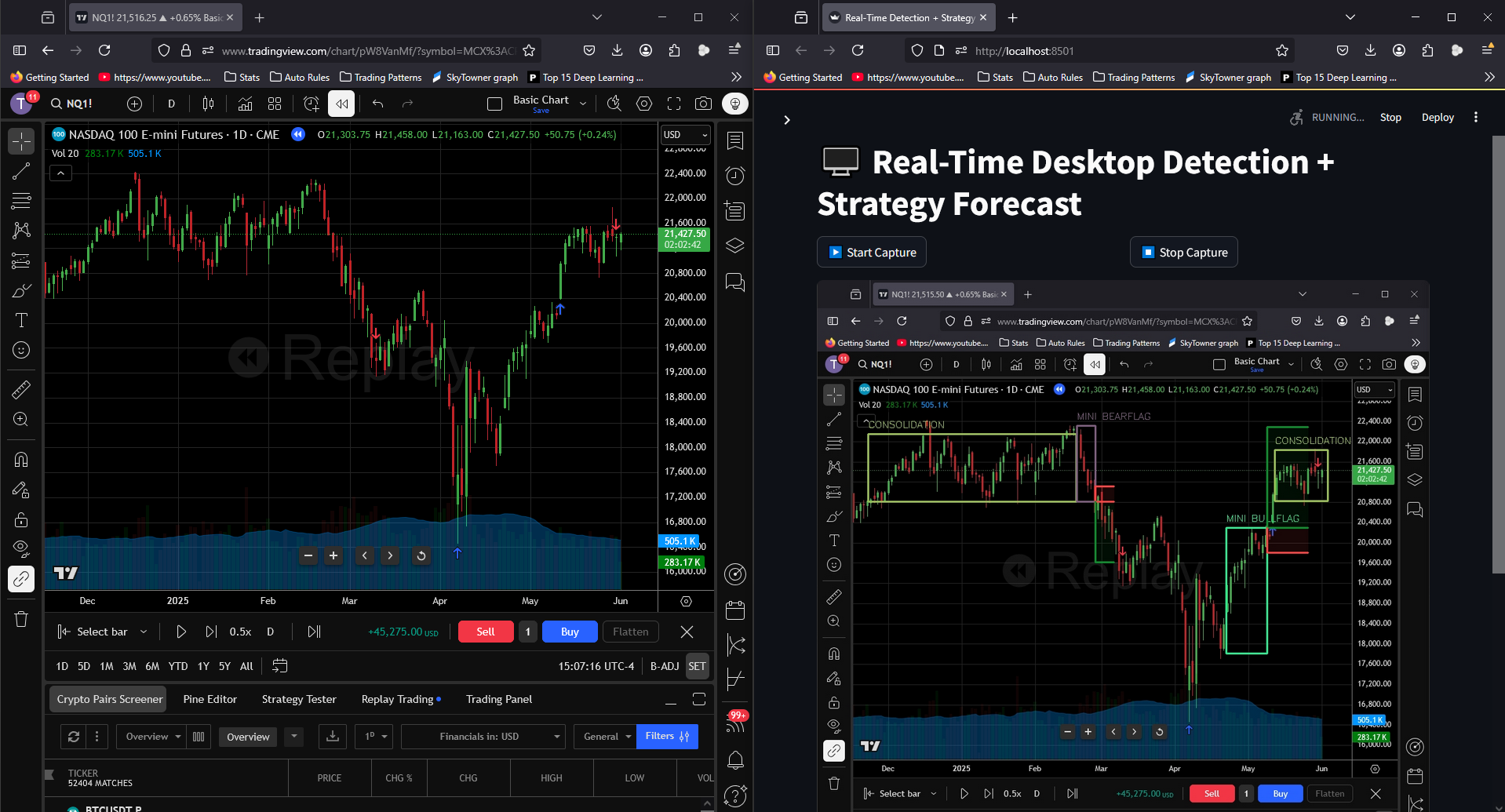Collapse the indicator legend arrow under Vol
This screenshot has width=1505, height=812.
(60, 173)
